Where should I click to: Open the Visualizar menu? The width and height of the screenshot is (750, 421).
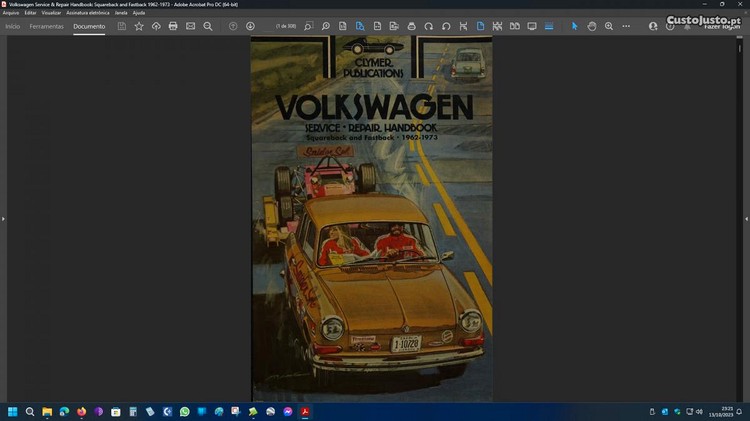51,13
